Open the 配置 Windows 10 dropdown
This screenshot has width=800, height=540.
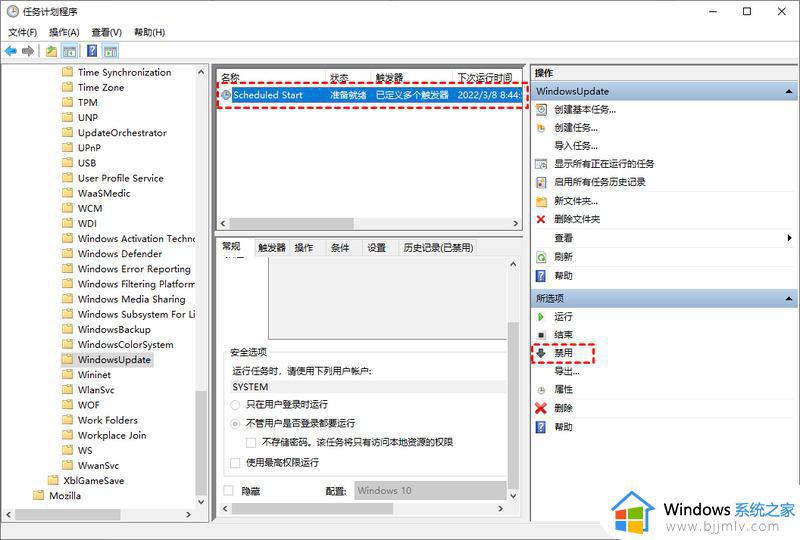point(430,490)
